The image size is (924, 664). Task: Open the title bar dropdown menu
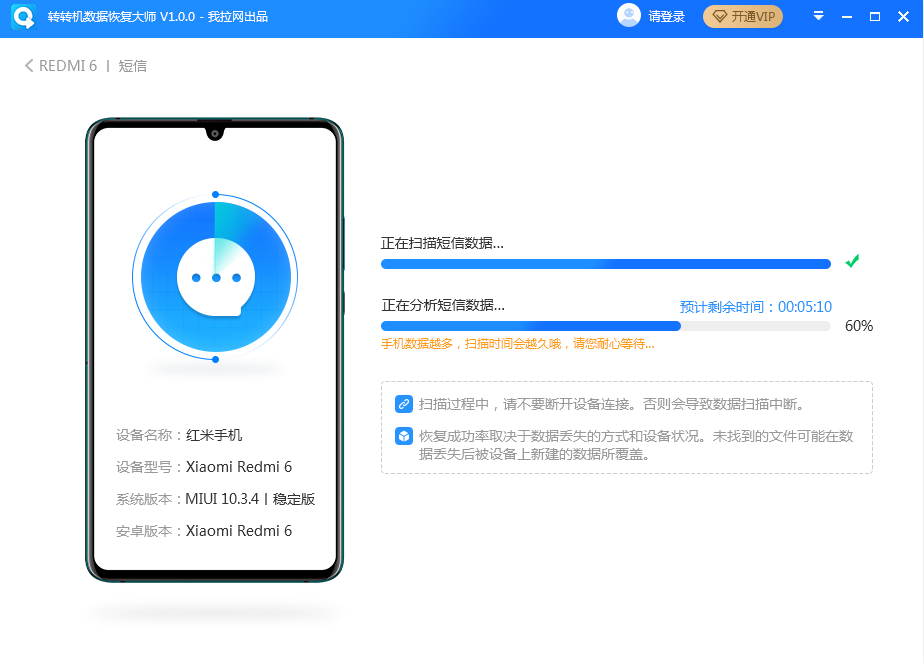(818, 17)
